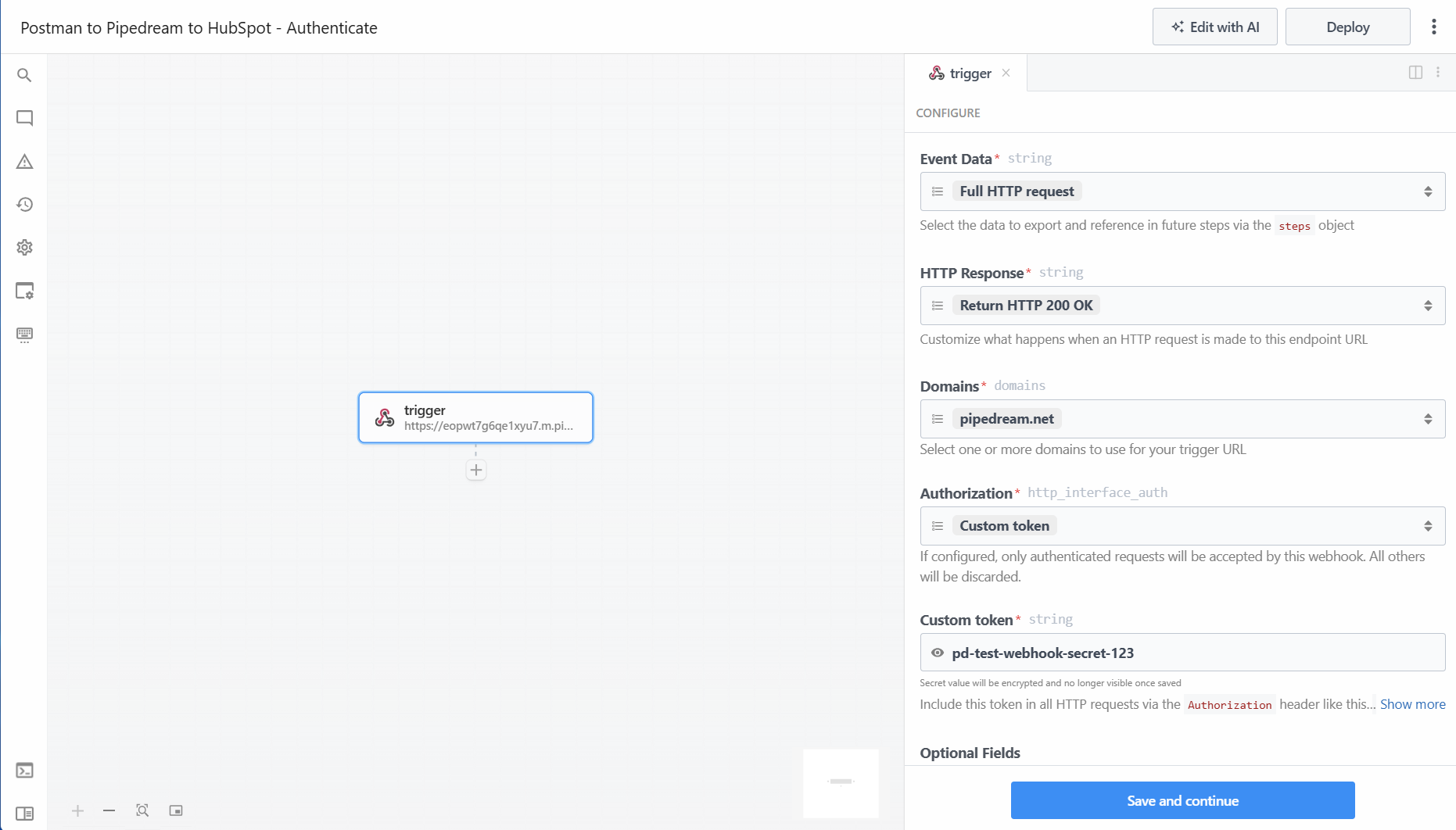Viewport: 1456px width, 830px height.
Task: Open the workflow overflow menu
Action: (x=1434, y=26)
